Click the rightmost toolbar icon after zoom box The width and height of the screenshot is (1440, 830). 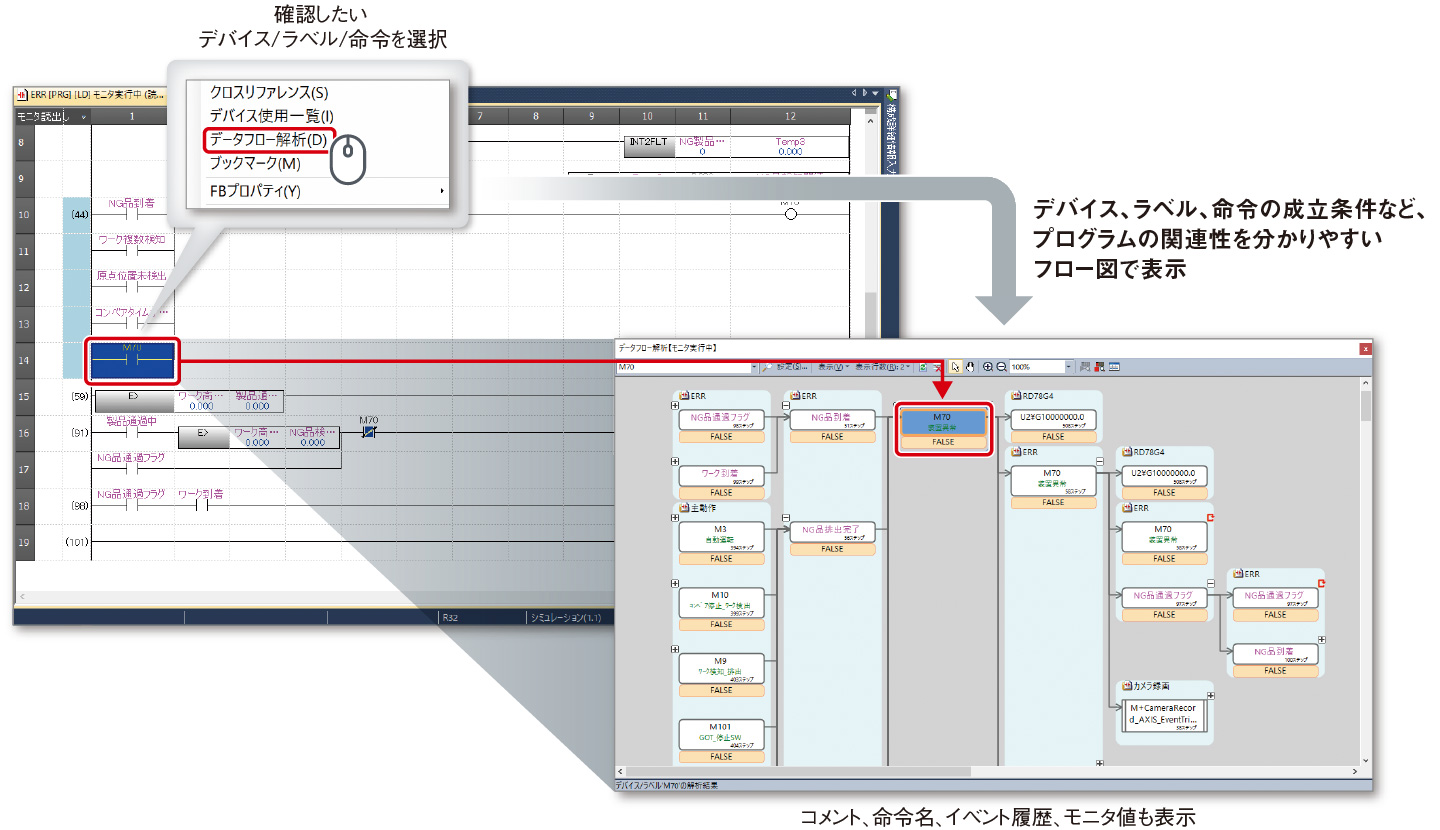coord(1114,367)
